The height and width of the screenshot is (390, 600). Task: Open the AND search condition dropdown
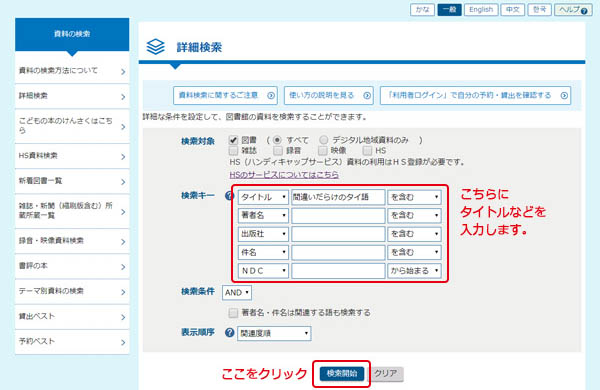(x=237, y=293)
